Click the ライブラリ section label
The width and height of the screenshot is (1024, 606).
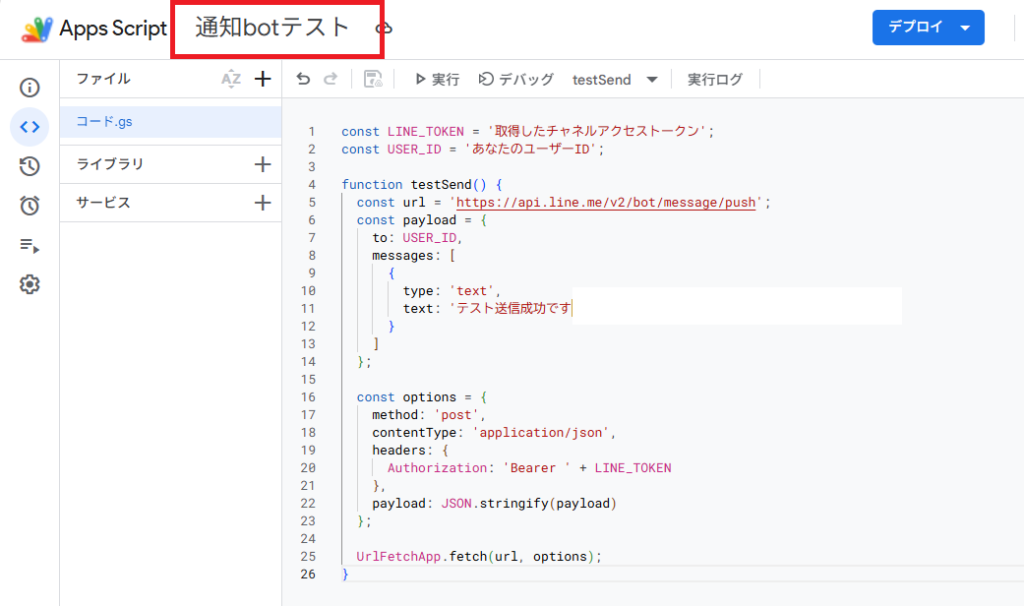coord(110,164)
